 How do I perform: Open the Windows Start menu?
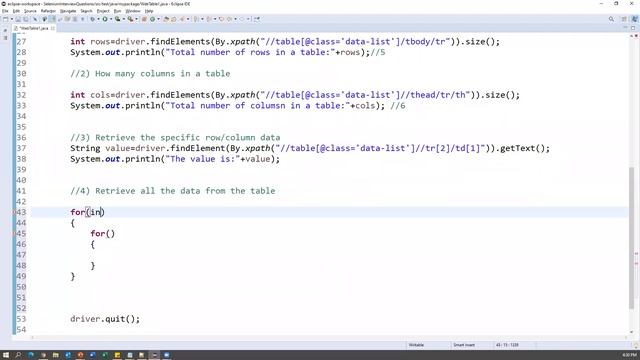pos(6,355)
